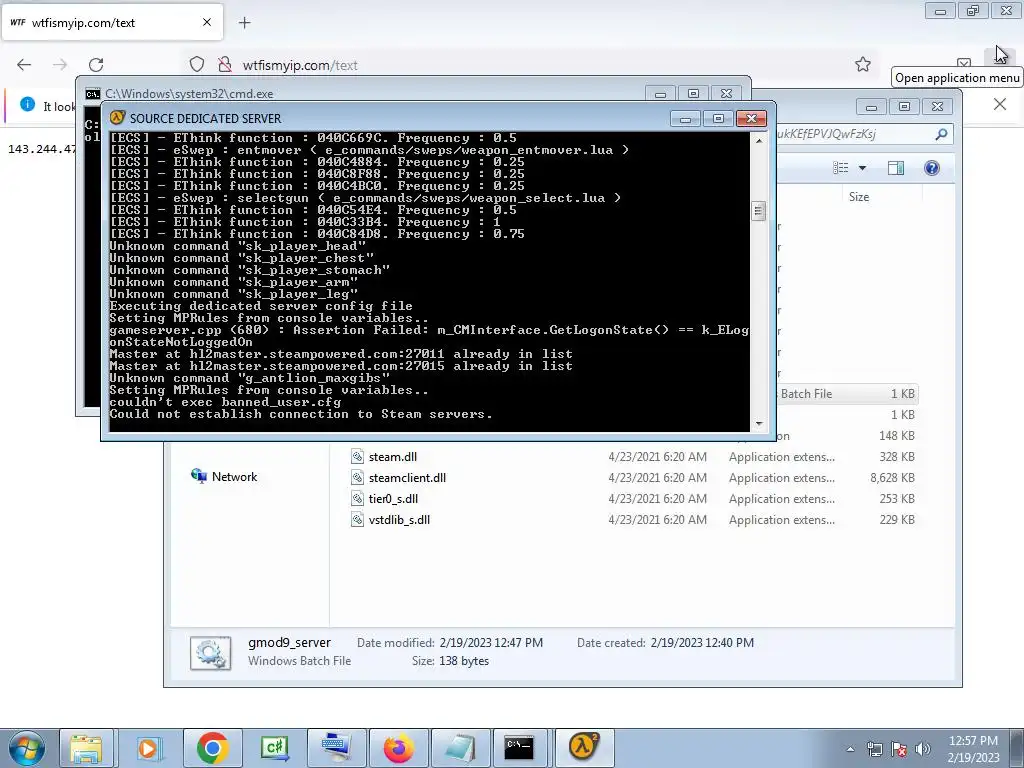Select tier0_s.dll in file list

393,498
